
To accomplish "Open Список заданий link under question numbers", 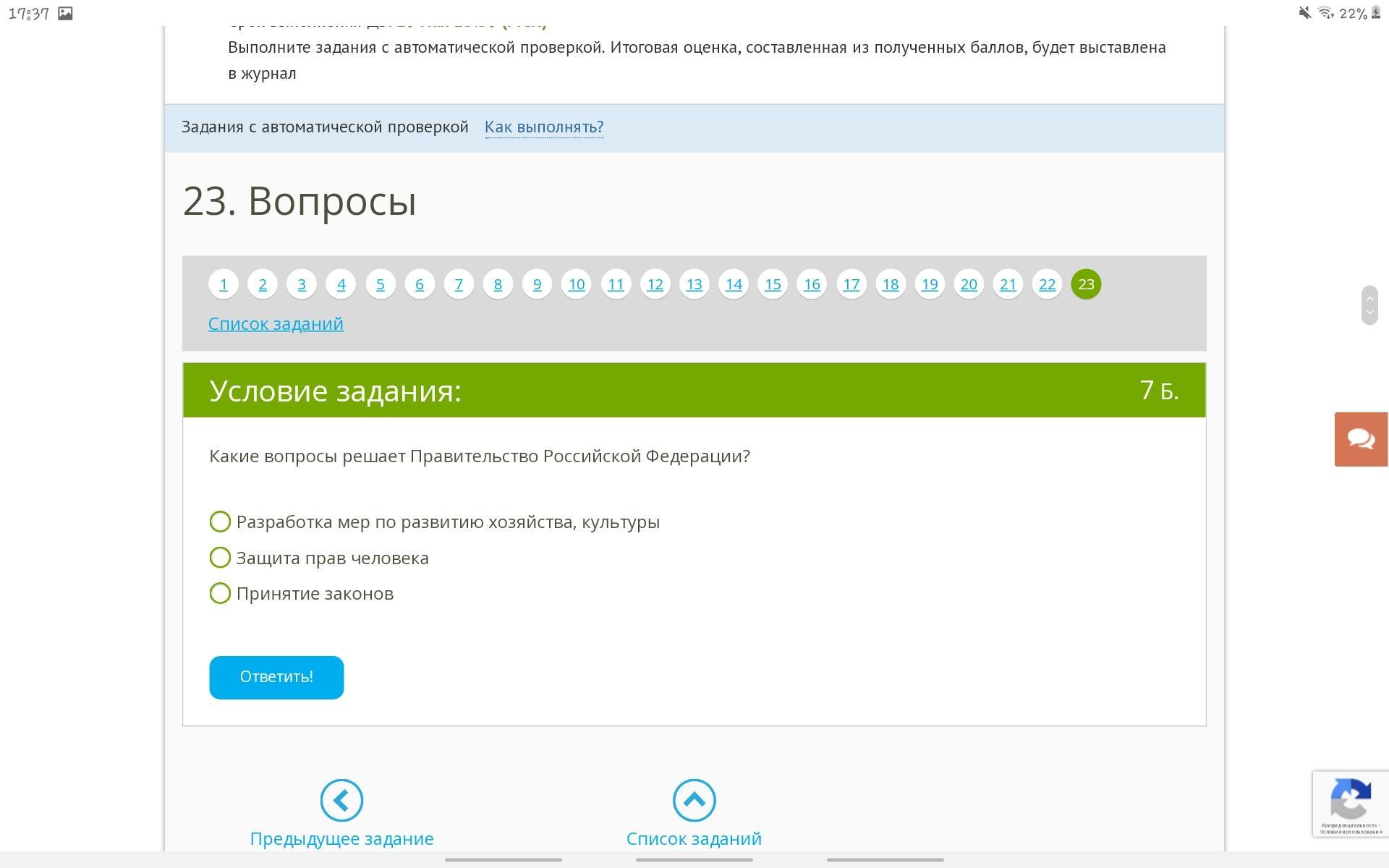I will [276, 324].
